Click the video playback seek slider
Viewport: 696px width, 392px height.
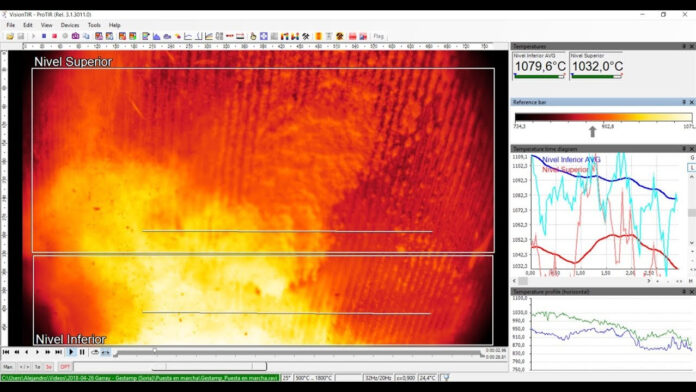297,352
